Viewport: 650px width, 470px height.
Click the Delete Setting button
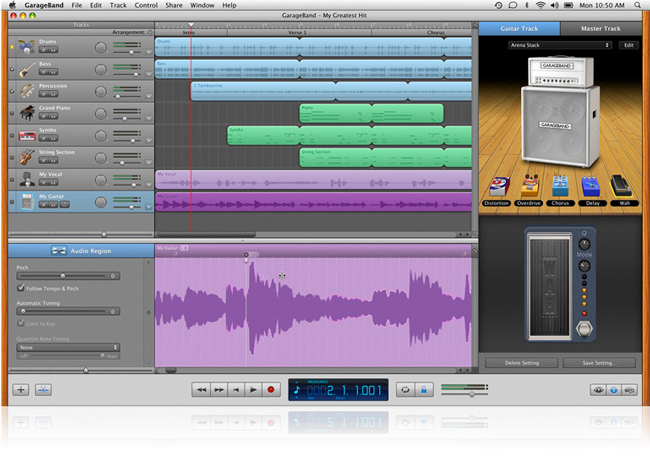[520, 363]
